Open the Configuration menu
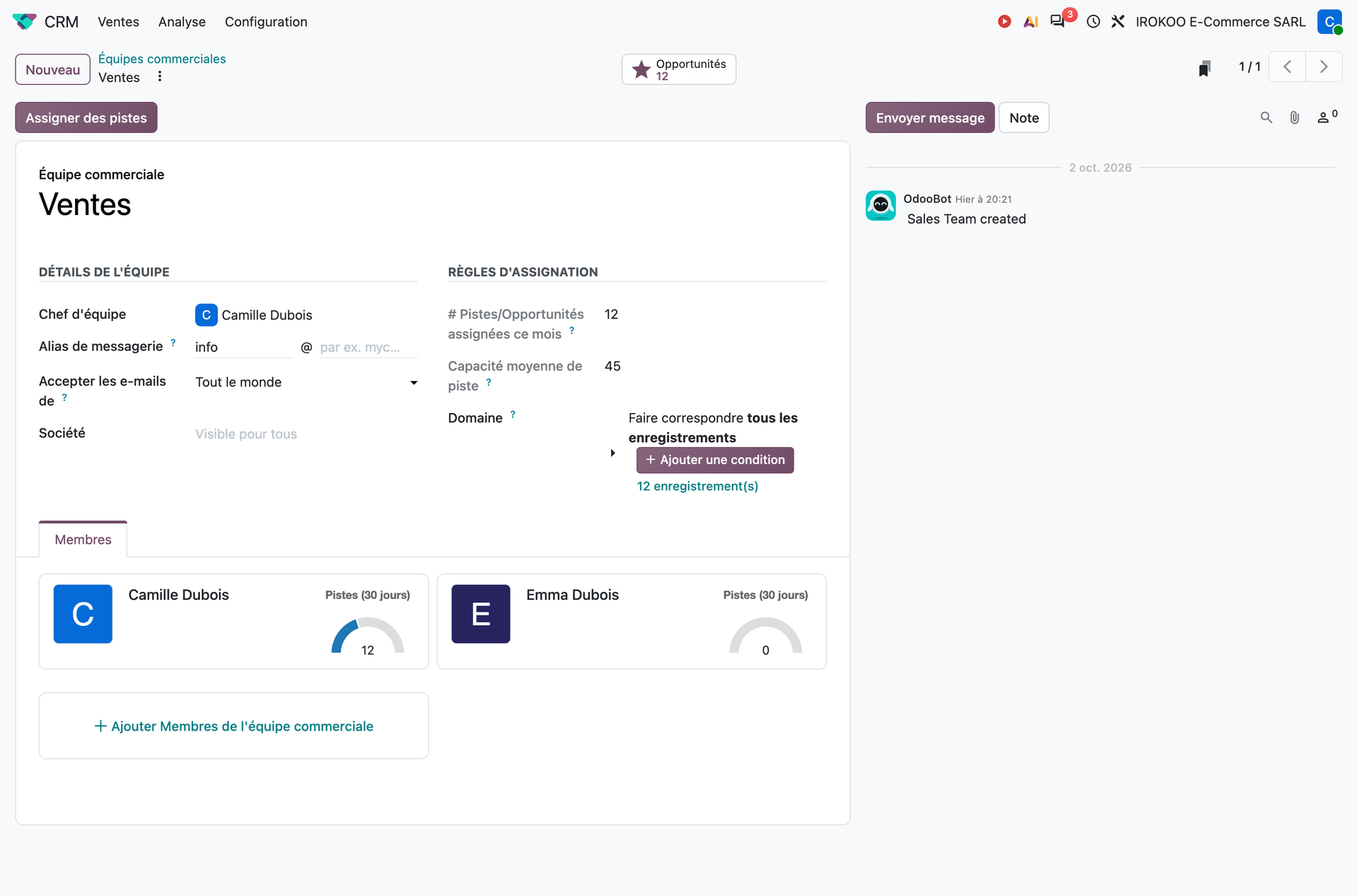This screenshot has width=1358, height=896. coord(266,22)
